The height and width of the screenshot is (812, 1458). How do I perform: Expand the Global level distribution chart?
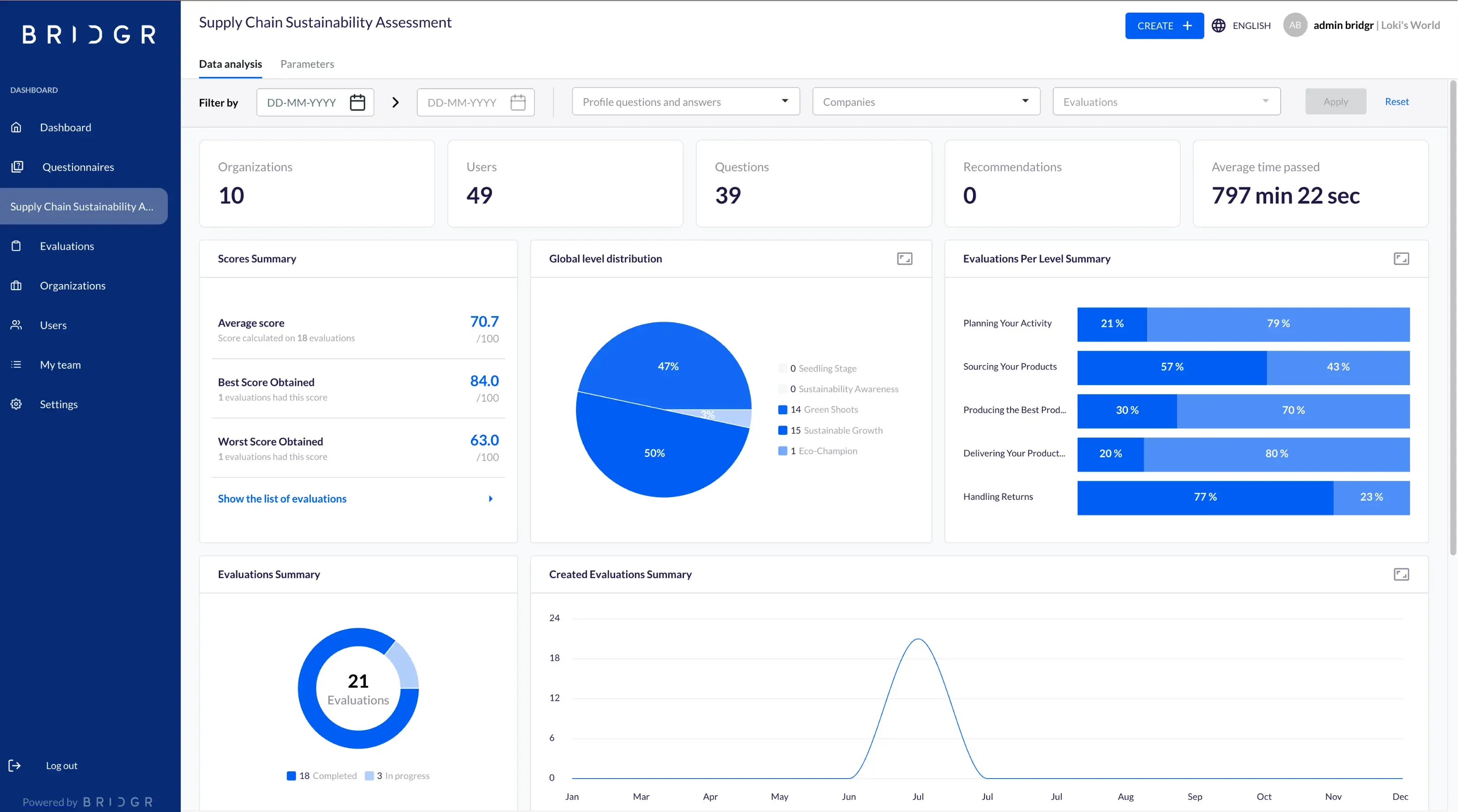point(904,259)
